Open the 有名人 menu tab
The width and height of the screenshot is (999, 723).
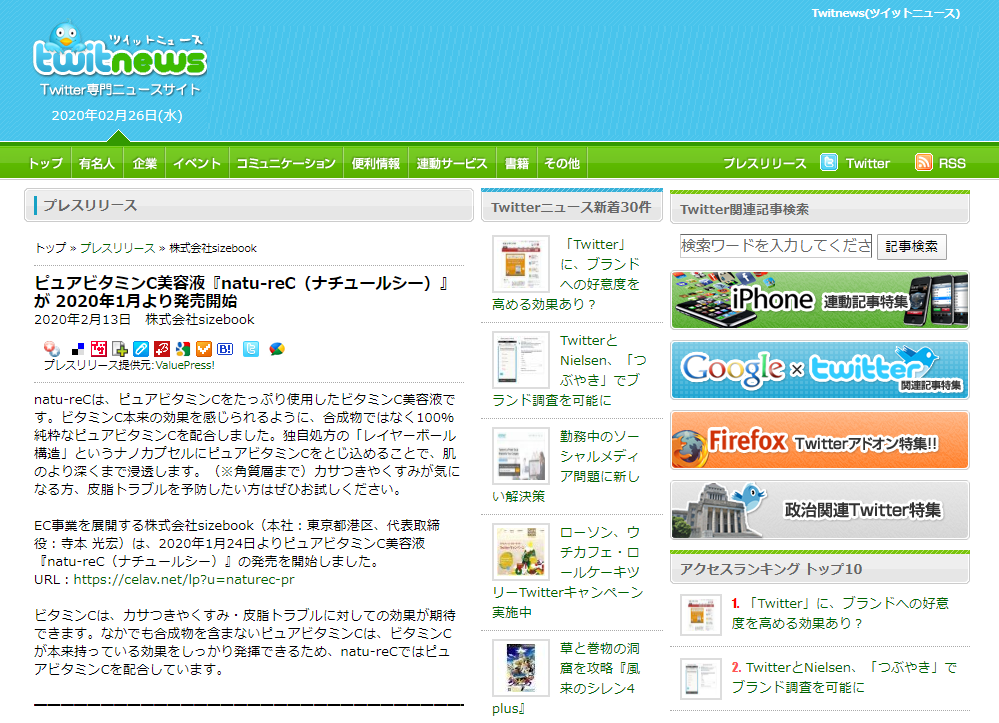click(98, 164)
